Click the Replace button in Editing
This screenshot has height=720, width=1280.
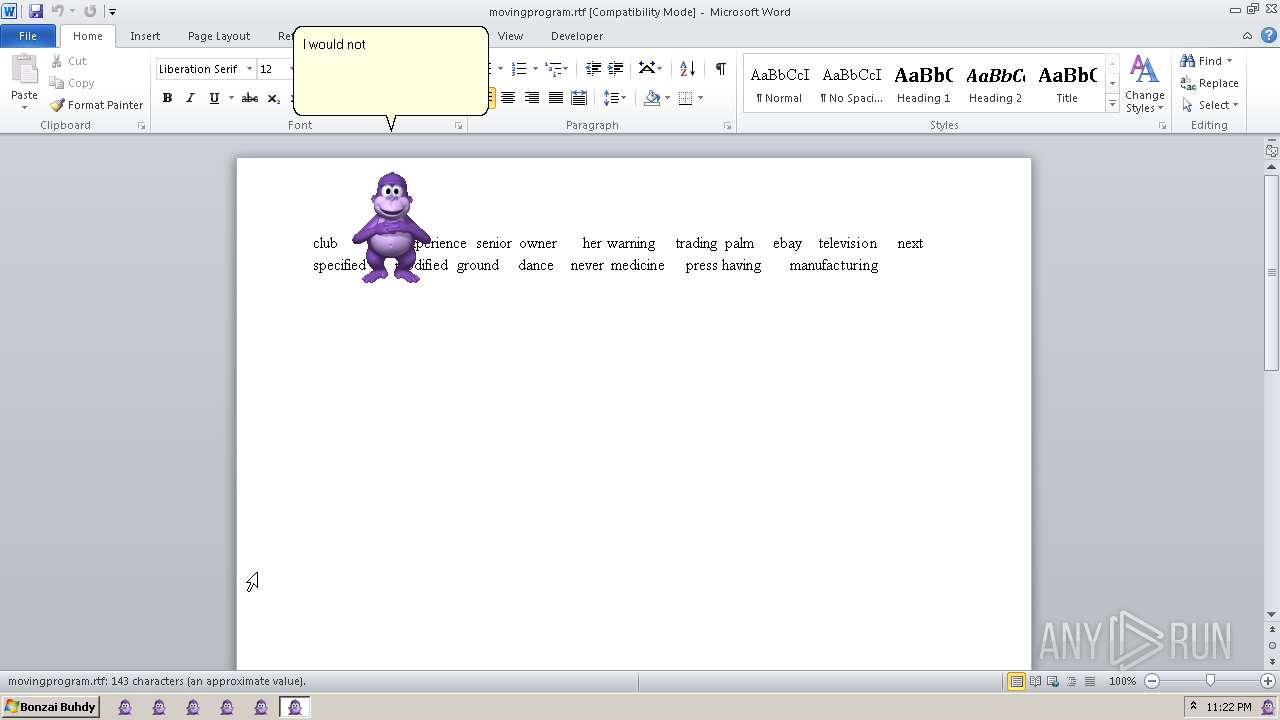(1210, 83)
